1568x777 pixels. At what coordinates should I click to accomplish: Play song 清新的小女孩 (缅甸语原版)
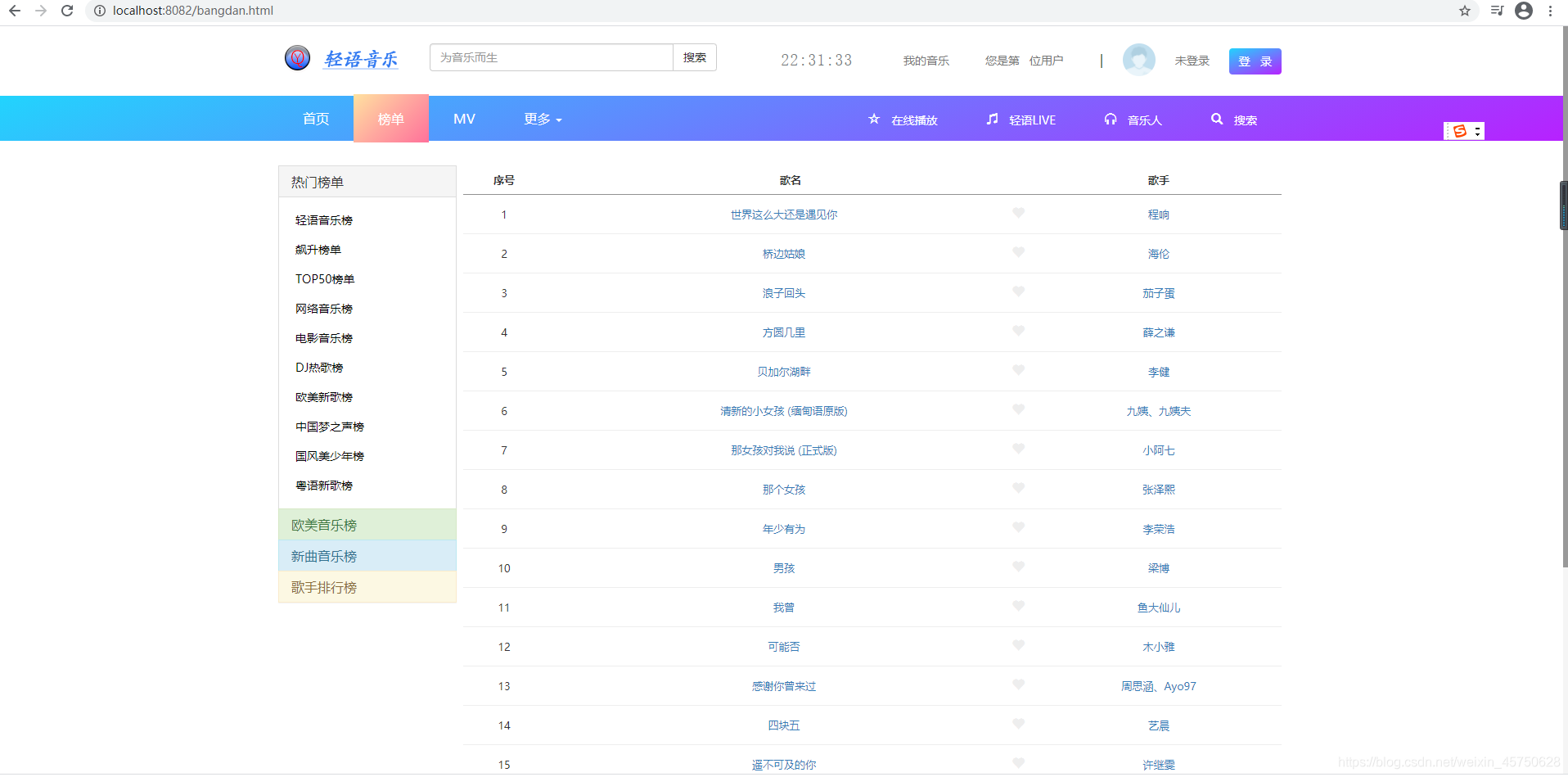[x=784, y=411]
